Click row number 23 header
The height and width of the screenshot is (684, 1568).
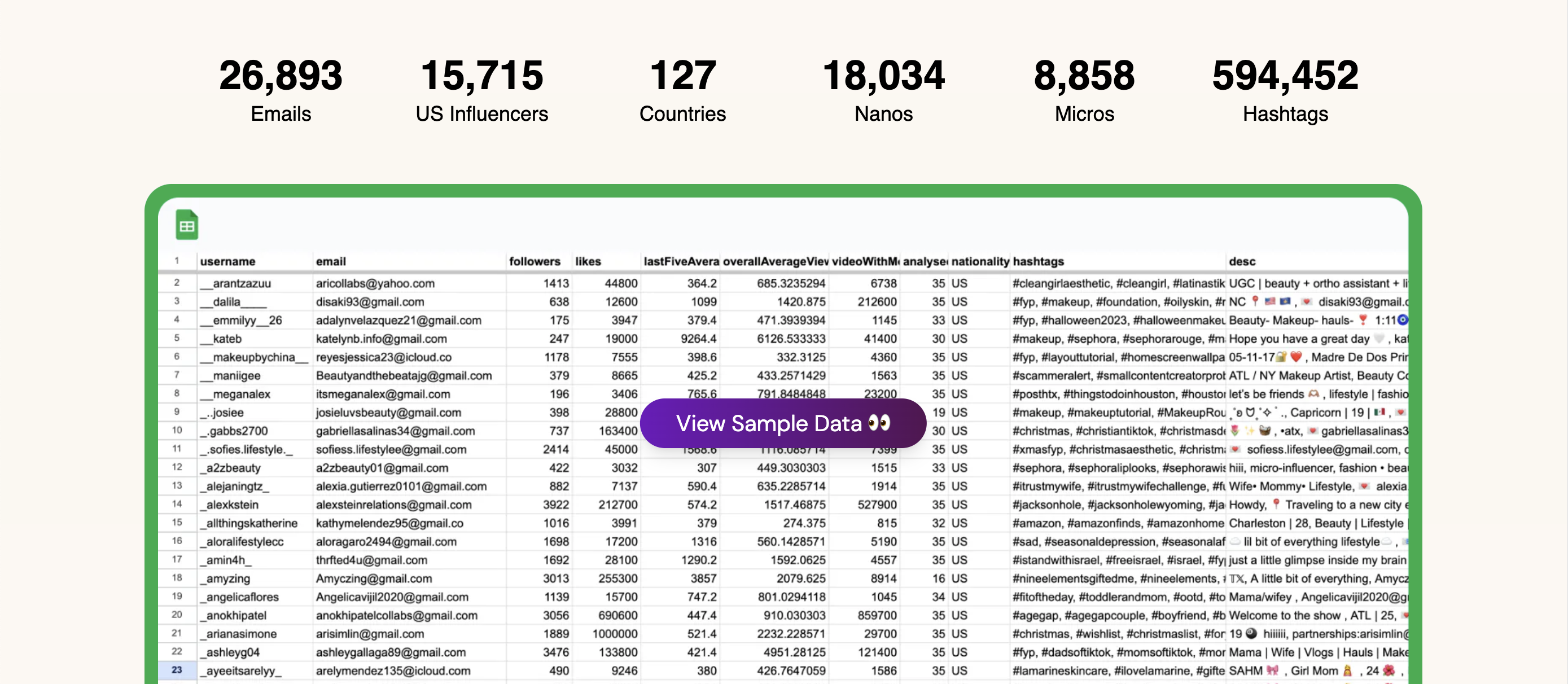(177, 670)
